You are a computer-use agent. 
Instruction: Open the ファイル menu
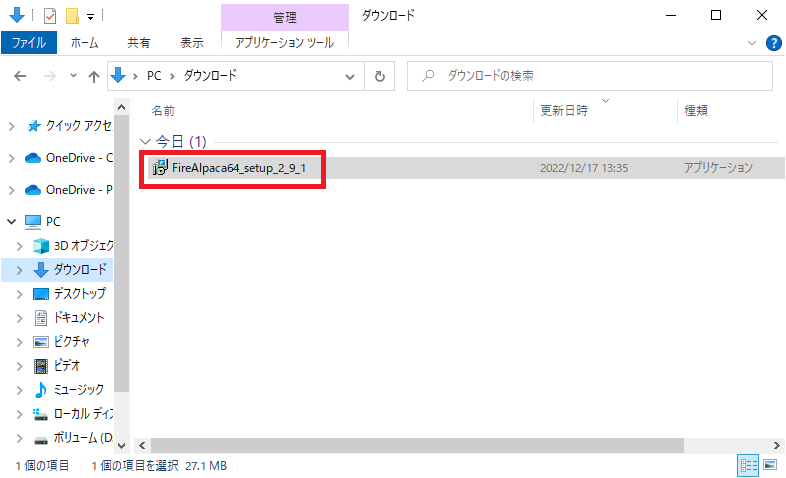pyautogui.click(x=29, y=43)
